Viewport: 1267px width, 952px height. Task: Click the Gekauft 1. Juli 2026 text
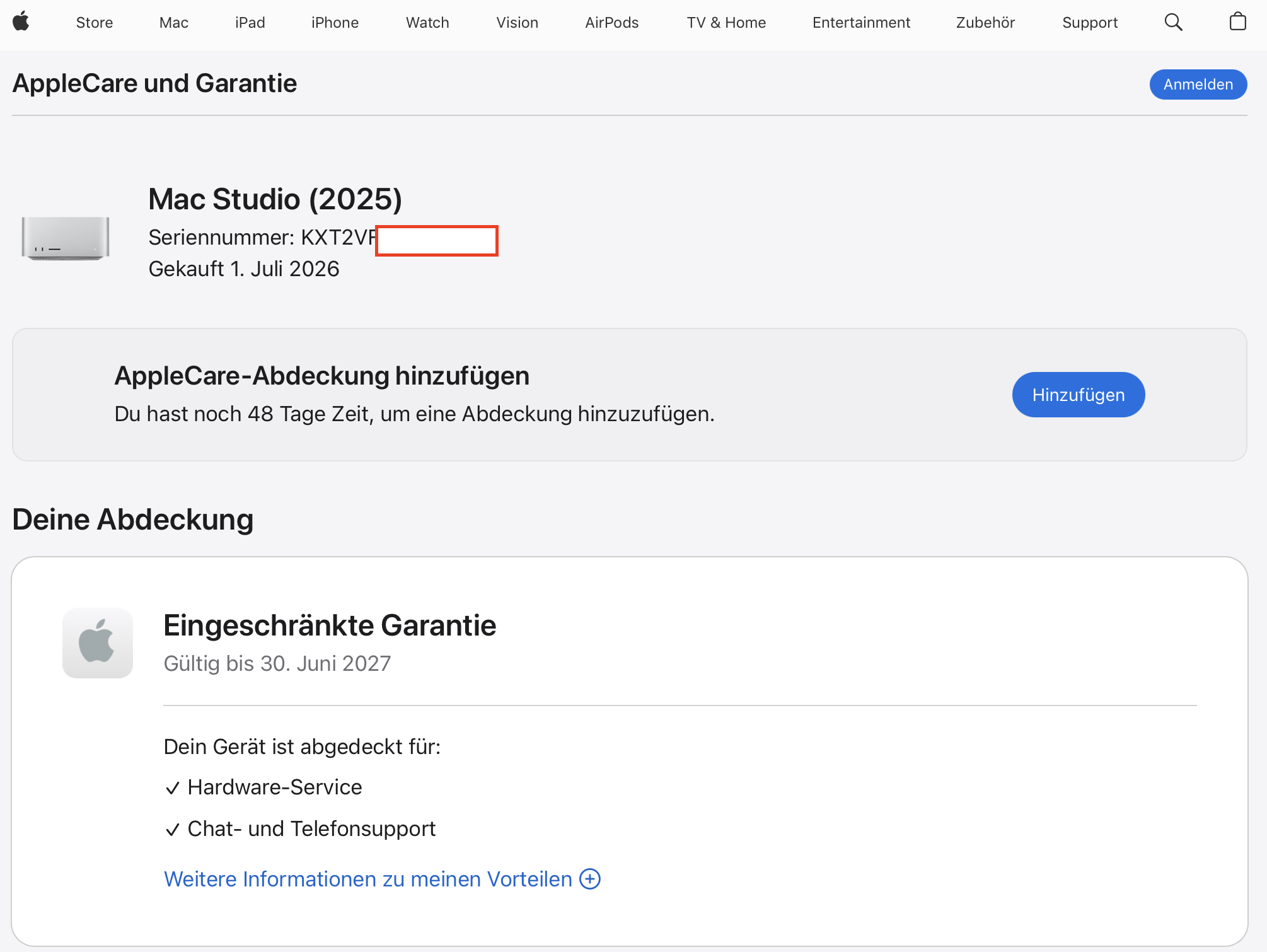[244, 269]
